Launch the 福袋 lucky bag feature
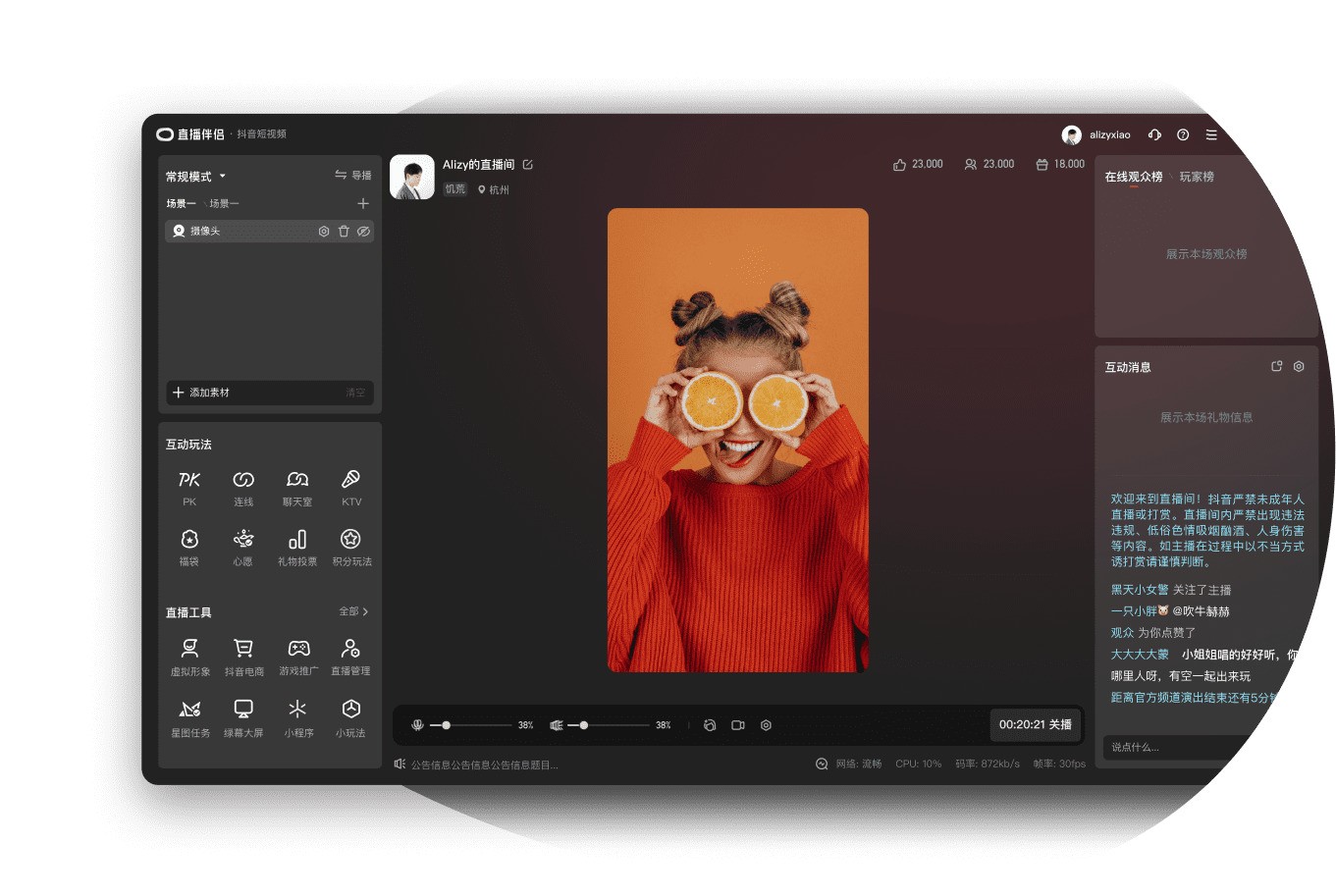 click(x=189, y=540)
